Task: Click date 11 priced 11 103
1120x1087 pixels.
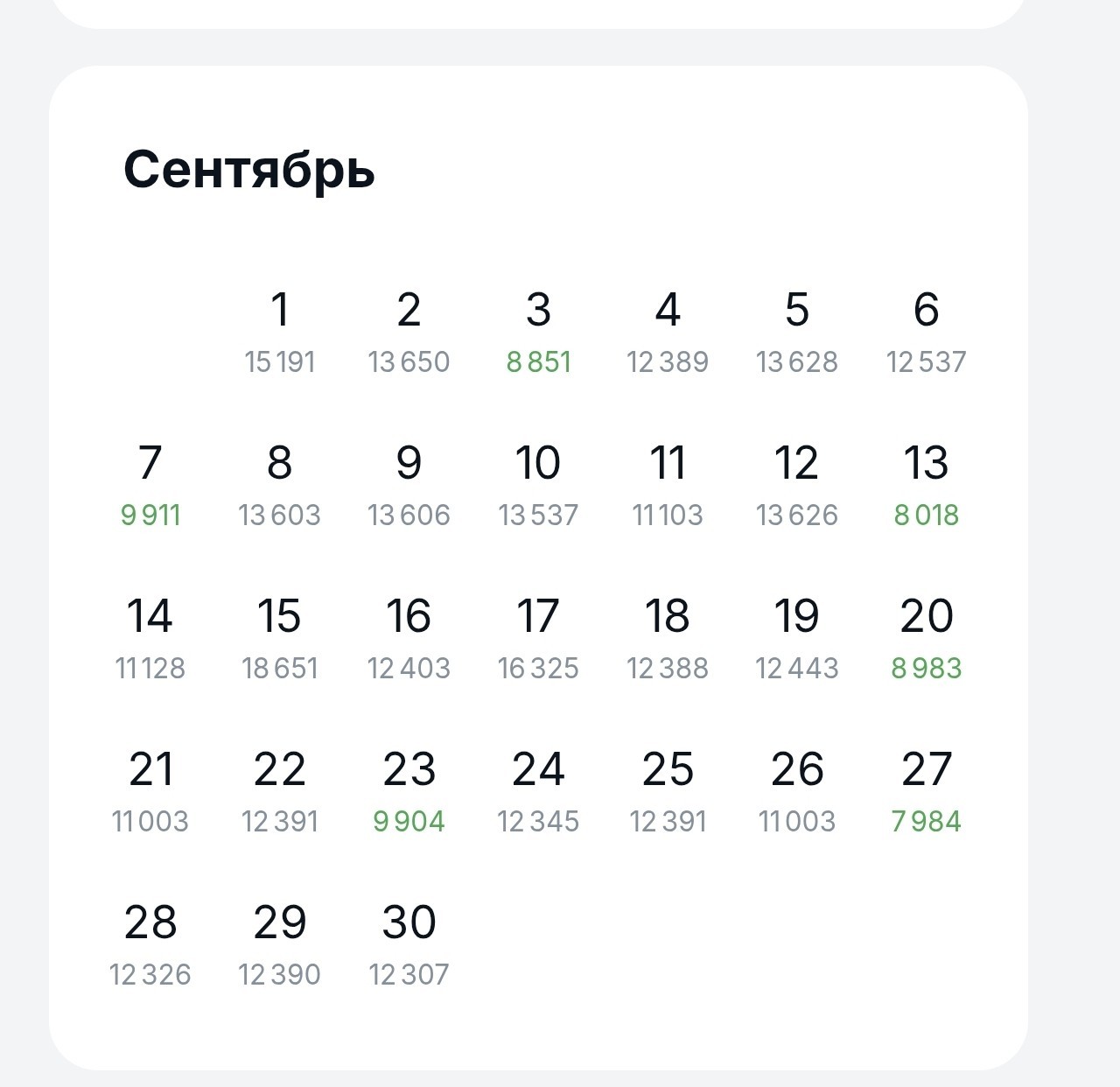Action: pos(668,486)
